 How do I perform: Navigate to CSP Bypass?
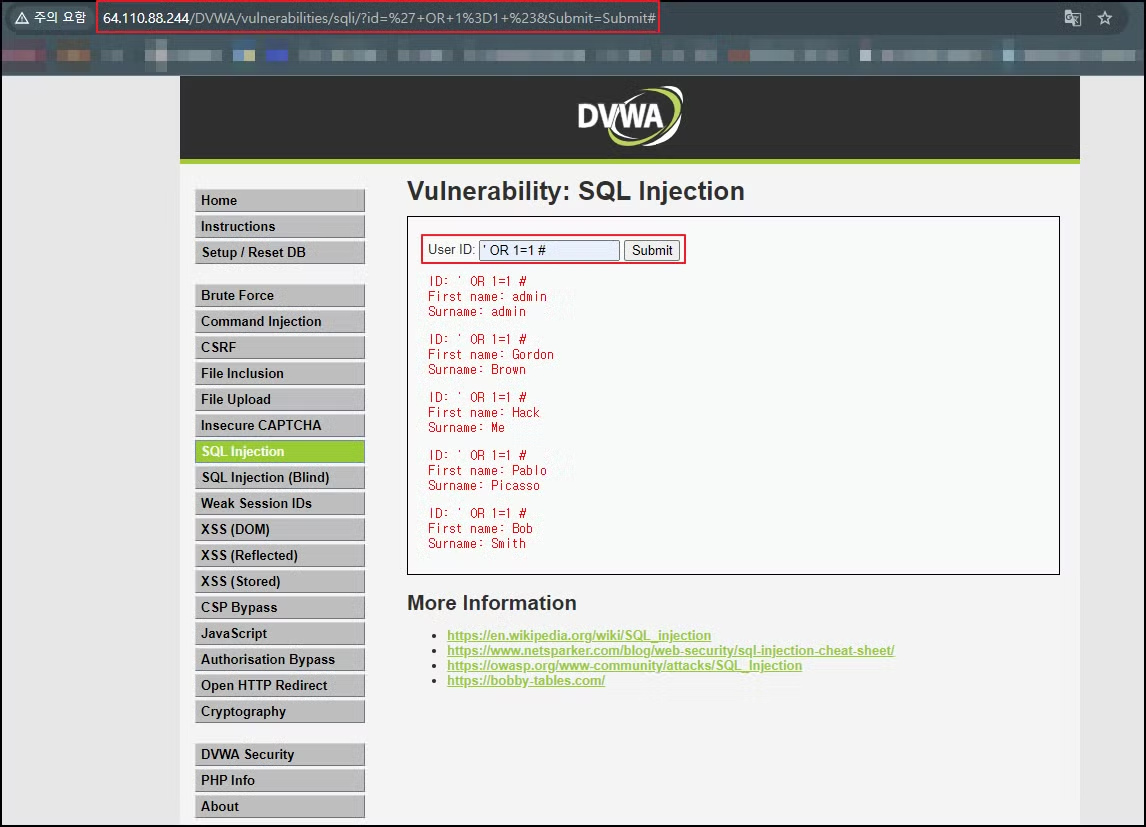(280, 607)
